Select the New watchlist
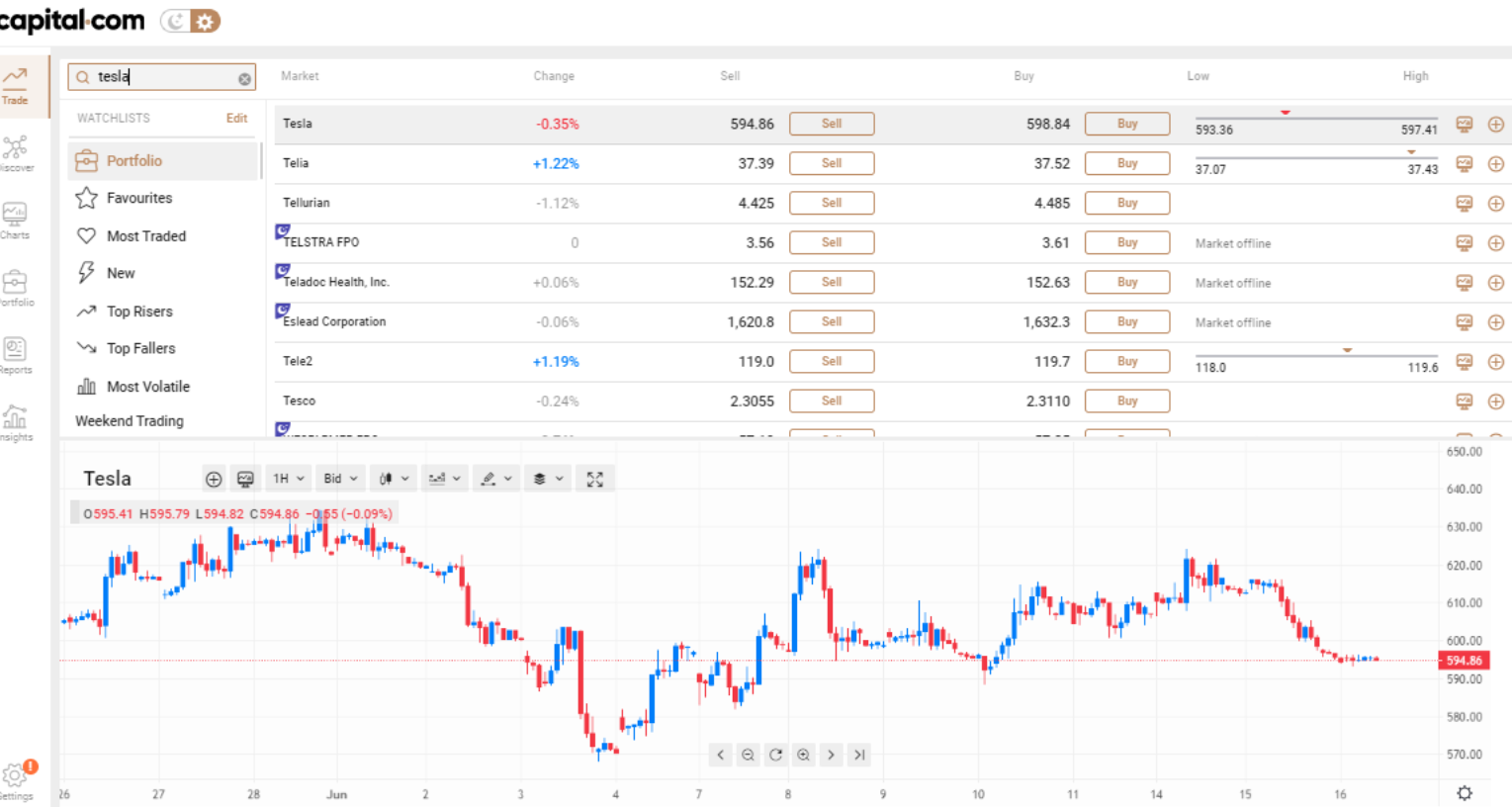Screen dimensions: 1512x807 163,273
